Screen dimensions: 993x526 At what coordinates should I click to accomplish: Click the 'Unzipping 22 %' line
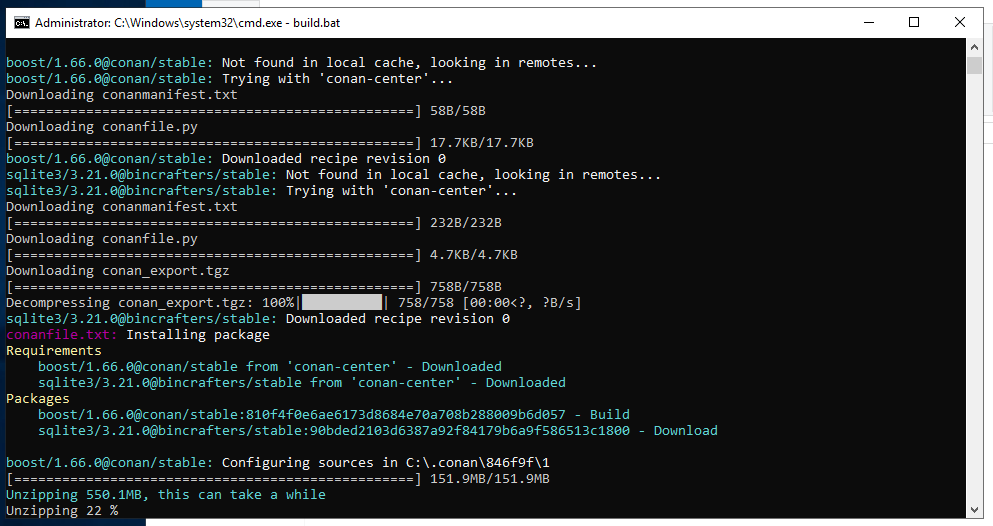coord(62,511)
